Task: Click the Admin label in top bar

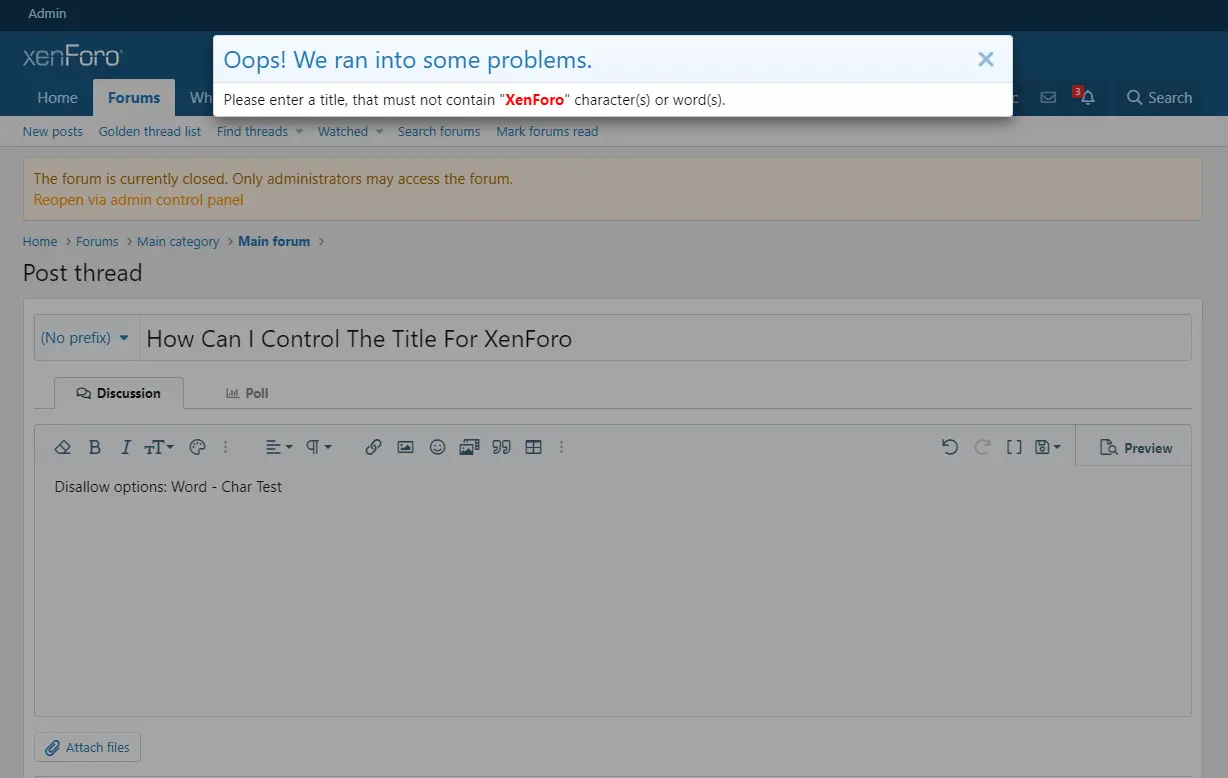Action: click(47, 14)
